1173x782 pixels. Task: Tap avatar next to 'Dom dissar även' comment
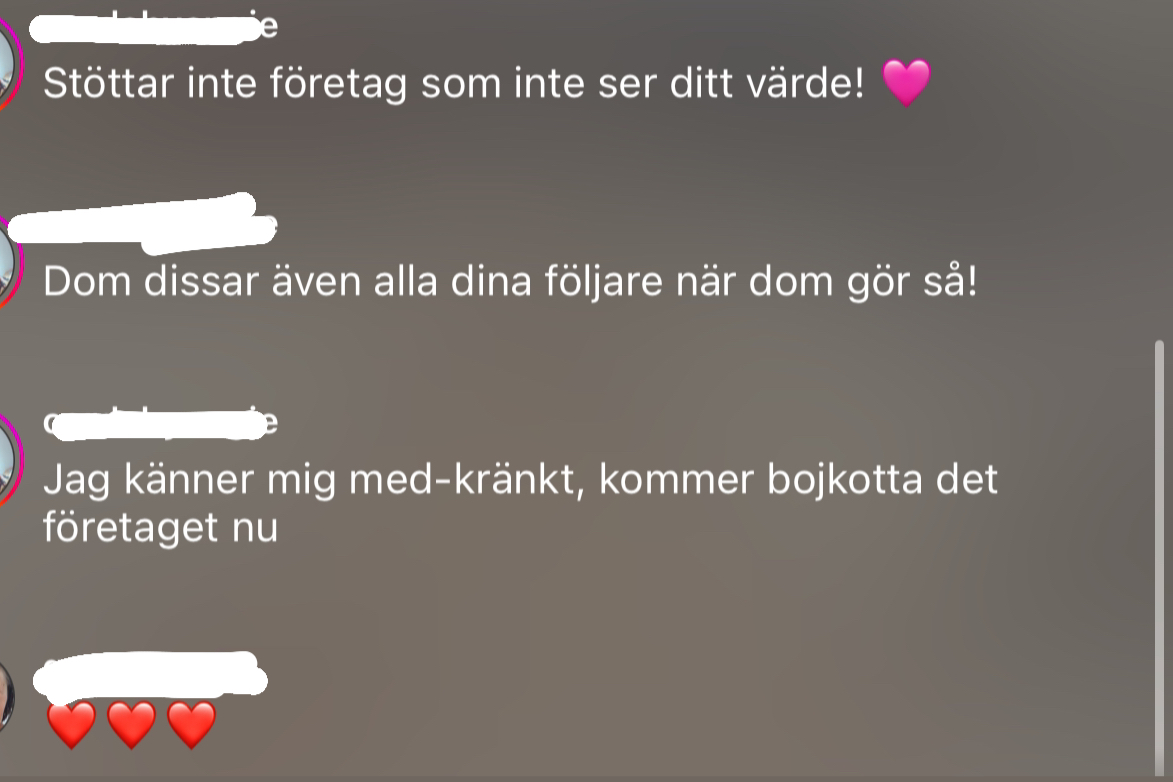(x=10, y=262)
